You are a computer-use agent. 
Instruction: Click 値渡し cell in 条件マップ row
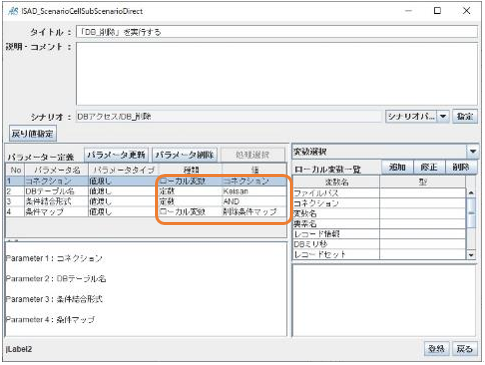click(x=124, y=211)
